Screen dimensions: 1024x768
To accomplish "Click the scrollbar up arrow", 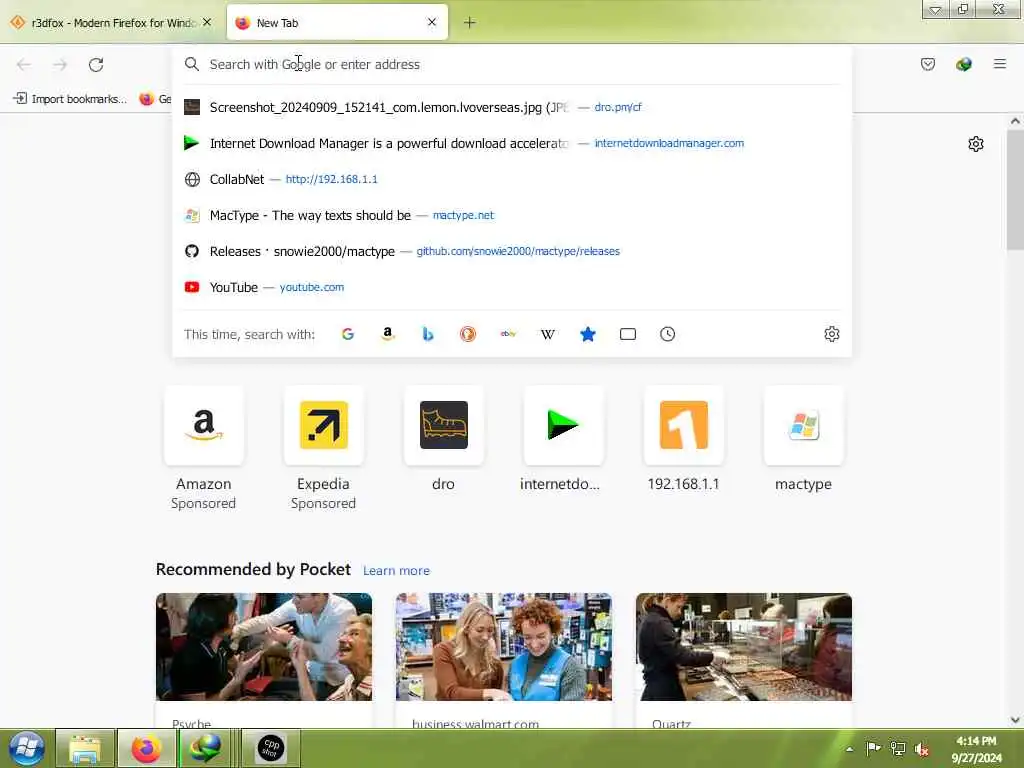I will pos(1015,121).
